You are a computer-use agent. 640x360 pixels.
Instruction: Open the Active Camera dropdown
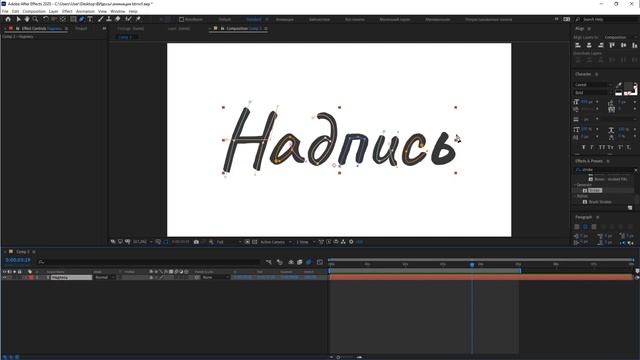coord(276,242)
